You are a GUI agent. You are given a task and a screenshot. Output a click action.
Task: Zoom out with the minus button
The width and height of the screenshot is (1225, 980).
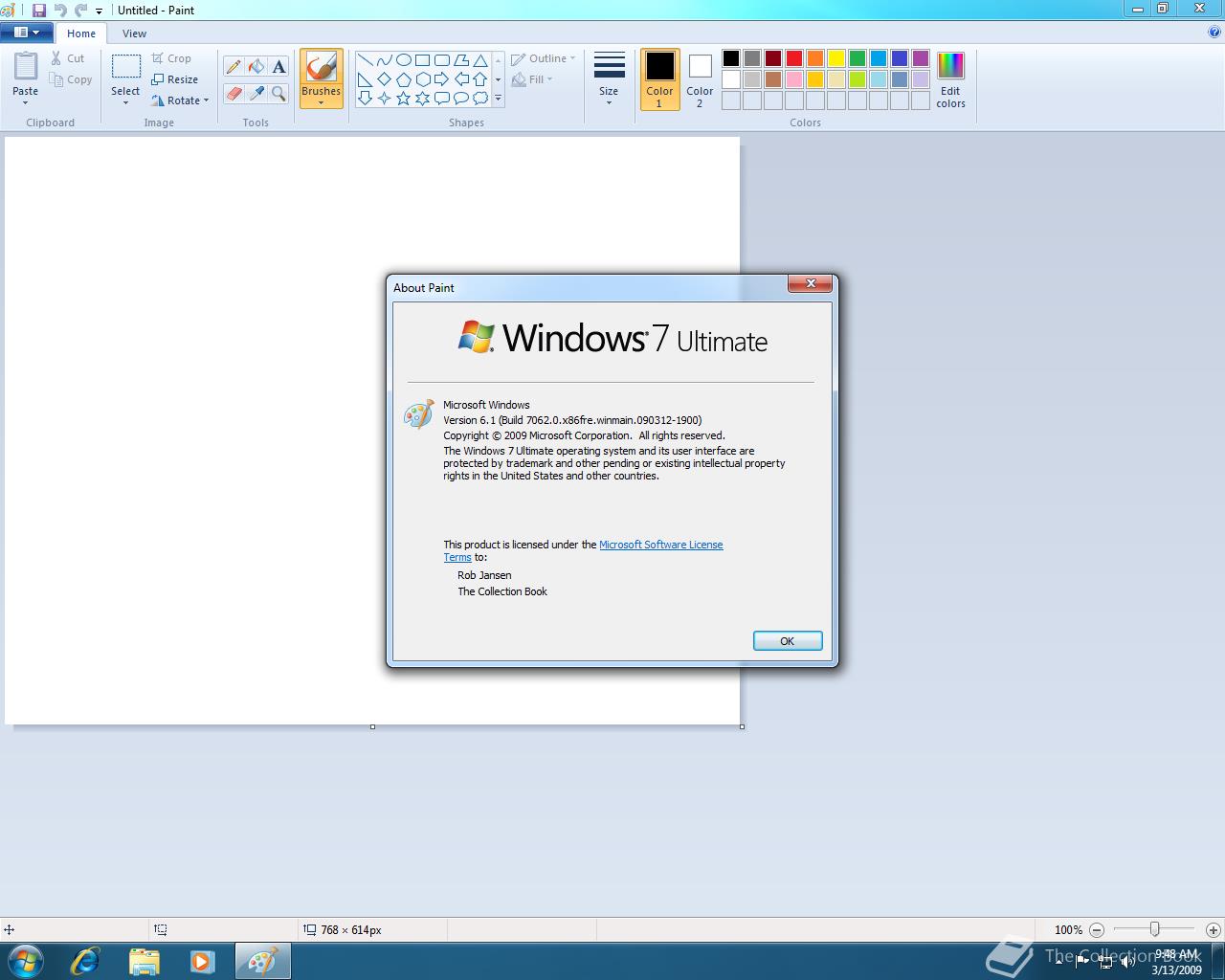(x=1097, y=929)
